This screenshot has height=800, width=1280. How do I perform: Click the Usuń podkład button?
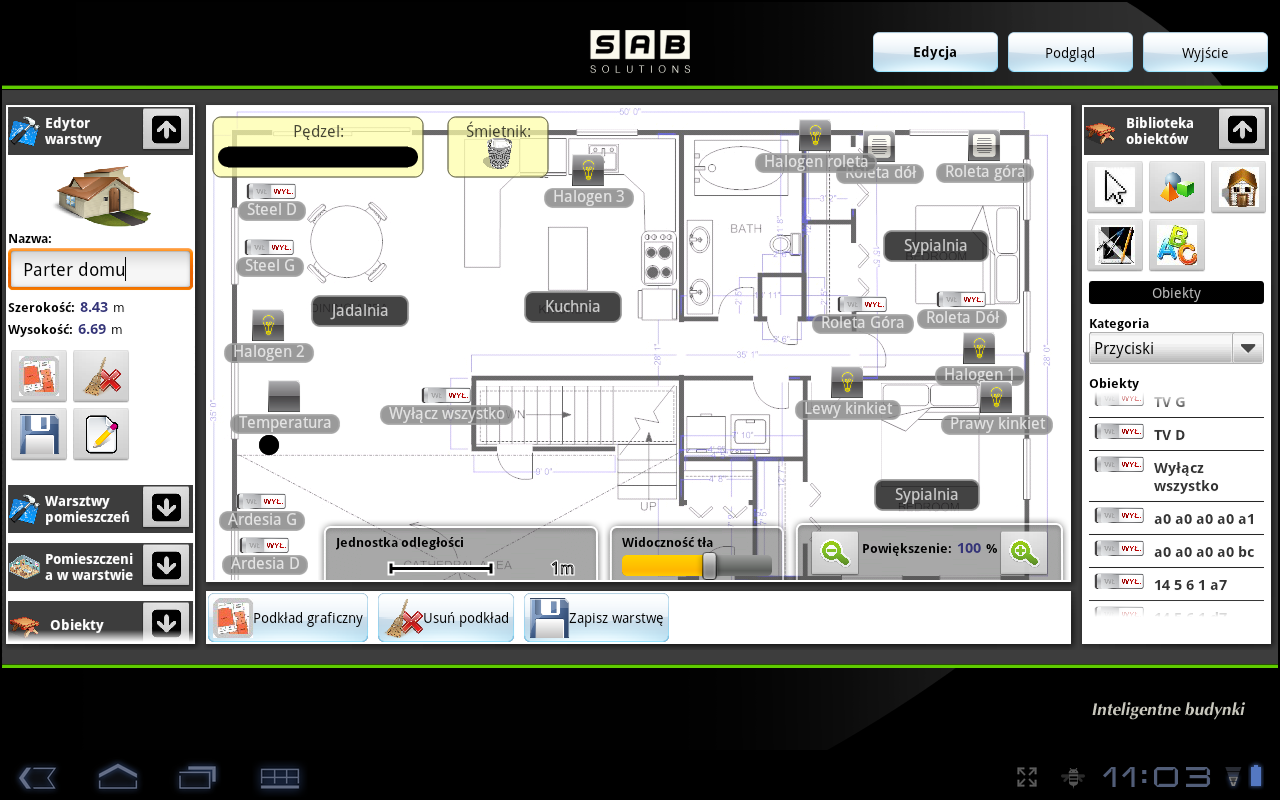click(446, 617)
